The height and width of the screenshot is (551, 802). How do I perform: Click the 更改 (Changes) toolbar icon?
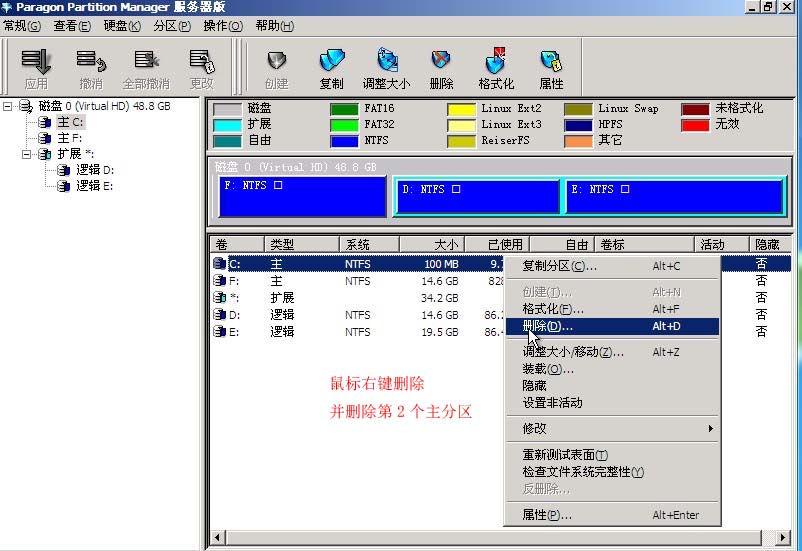[202, 69]
